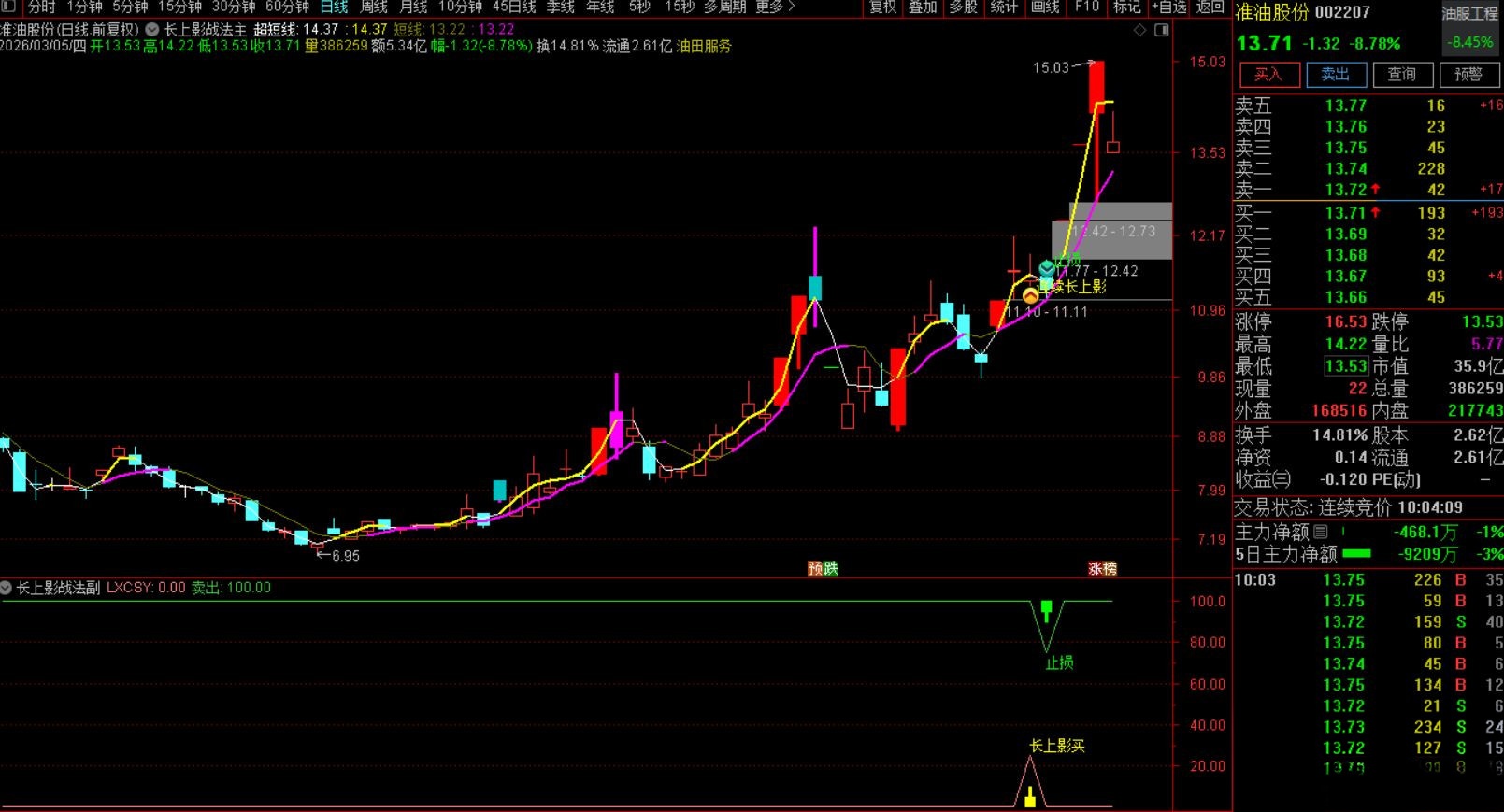Expand the 更多 timeframe list

774,7
